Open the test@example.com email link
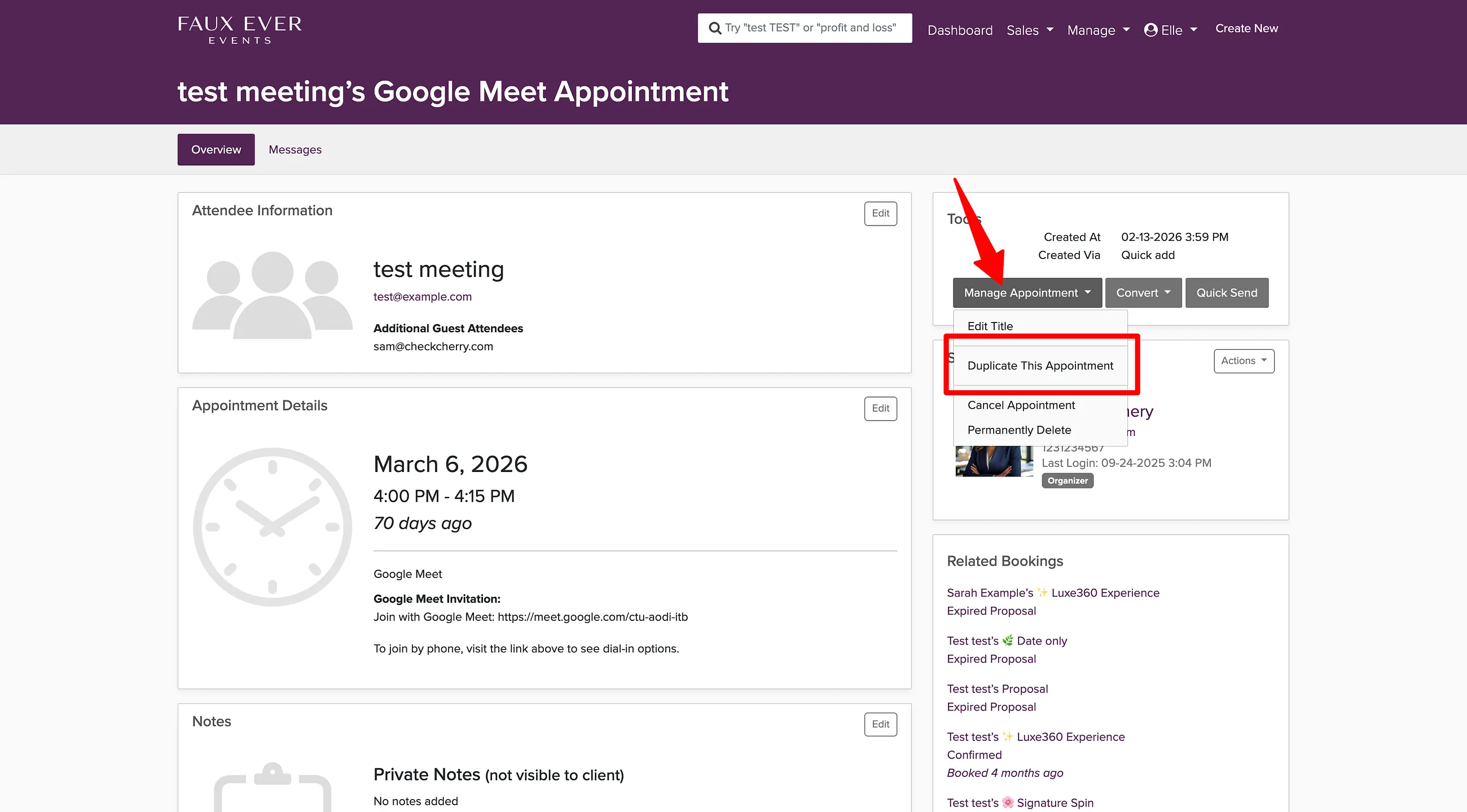This screenshot has width=1467, height=812. 422,297
